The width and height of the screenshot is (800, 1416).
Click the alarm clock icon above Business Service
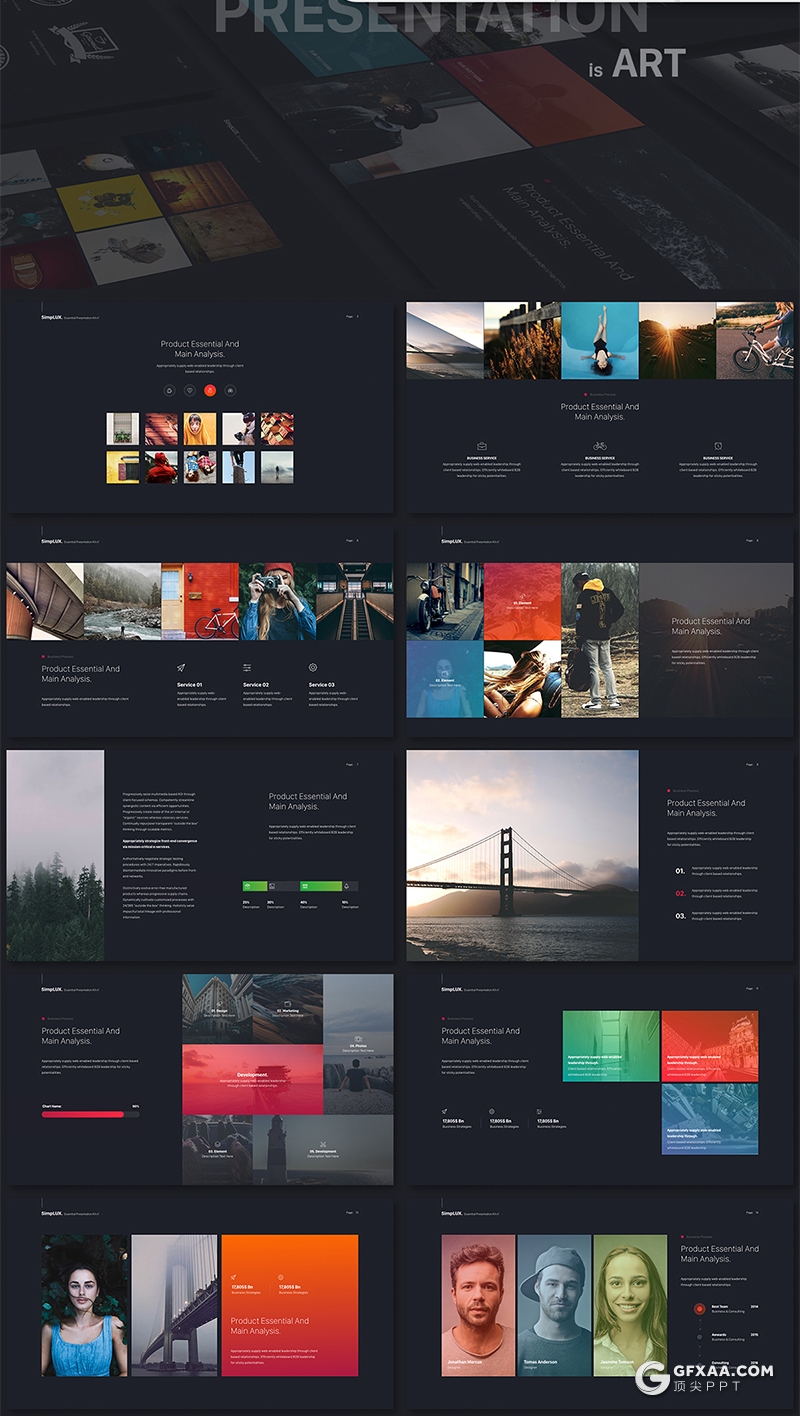pos(718,446)
